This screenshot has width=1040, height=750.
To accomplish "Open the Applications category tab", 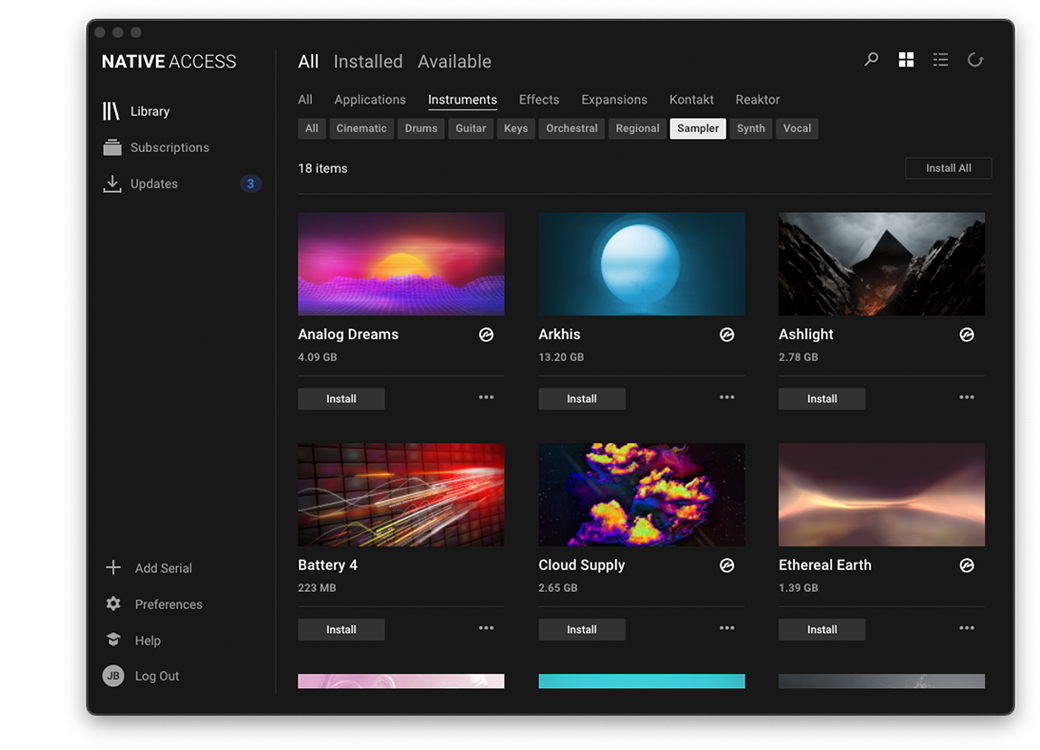I will tap(370, 99).
